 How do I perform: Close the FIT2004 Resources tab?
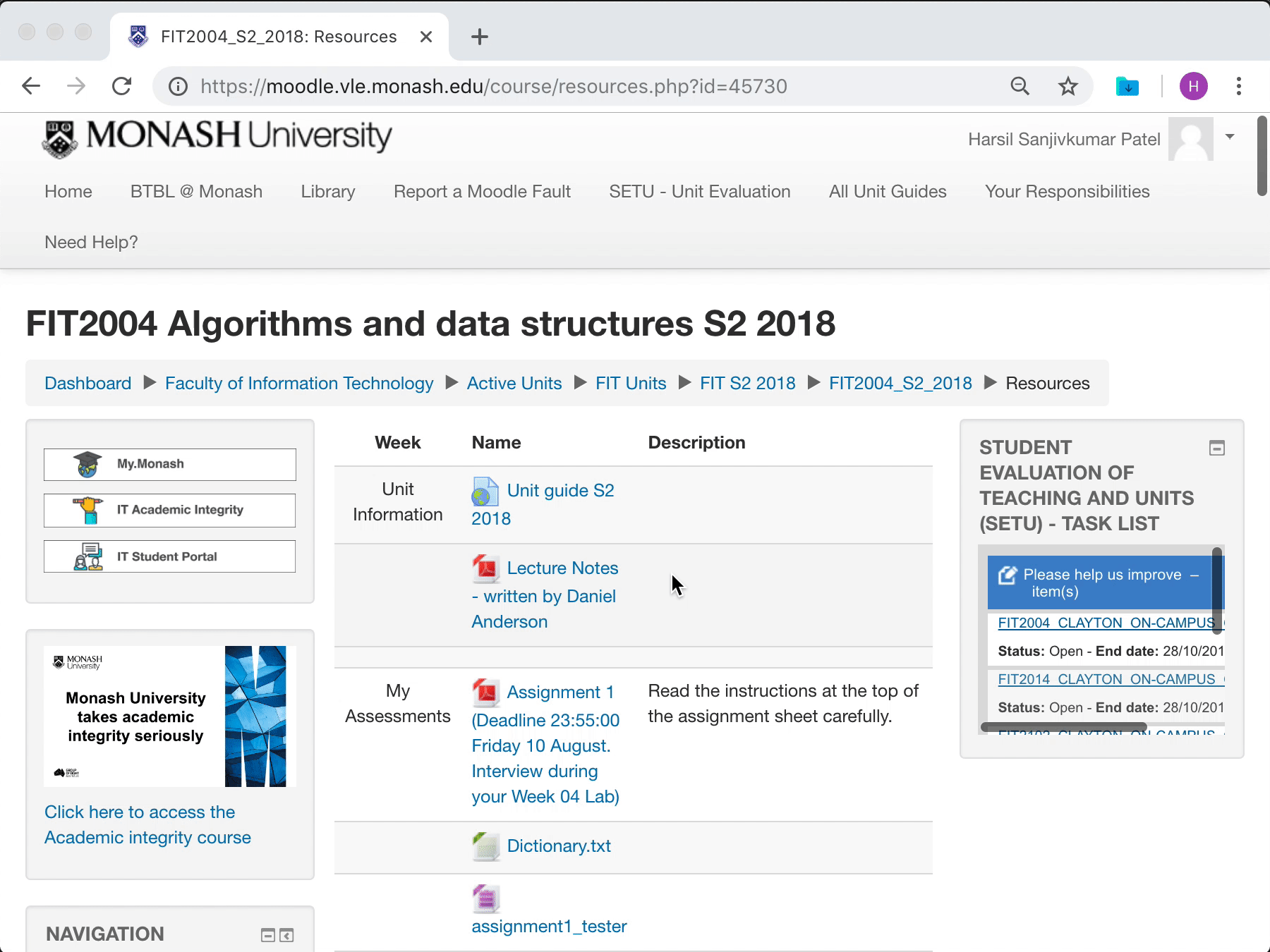pyautogui.click(x=426, y=37)
